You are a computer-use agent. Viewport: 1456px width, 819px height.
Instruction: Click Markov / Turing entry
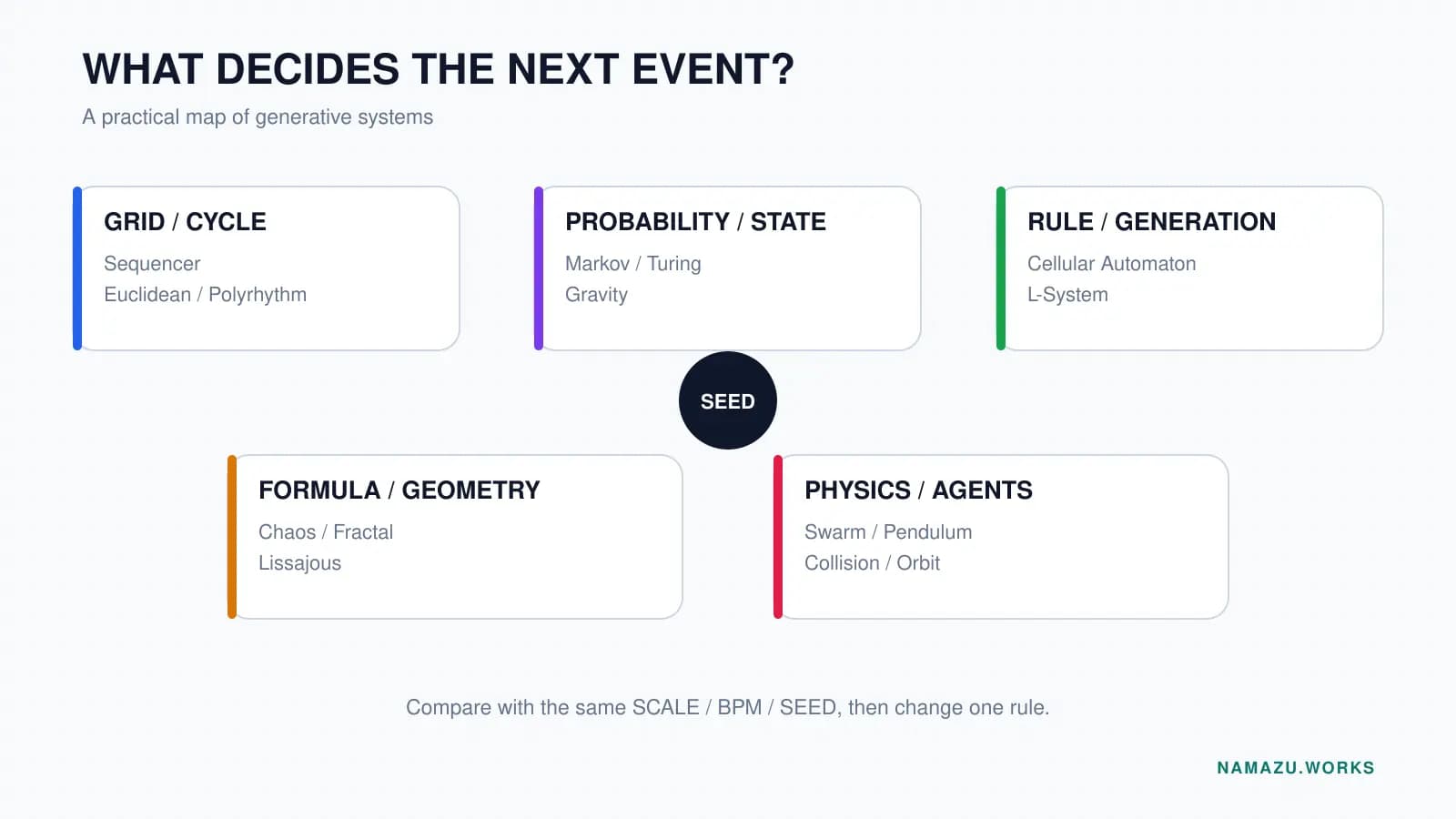click(633, 264)
